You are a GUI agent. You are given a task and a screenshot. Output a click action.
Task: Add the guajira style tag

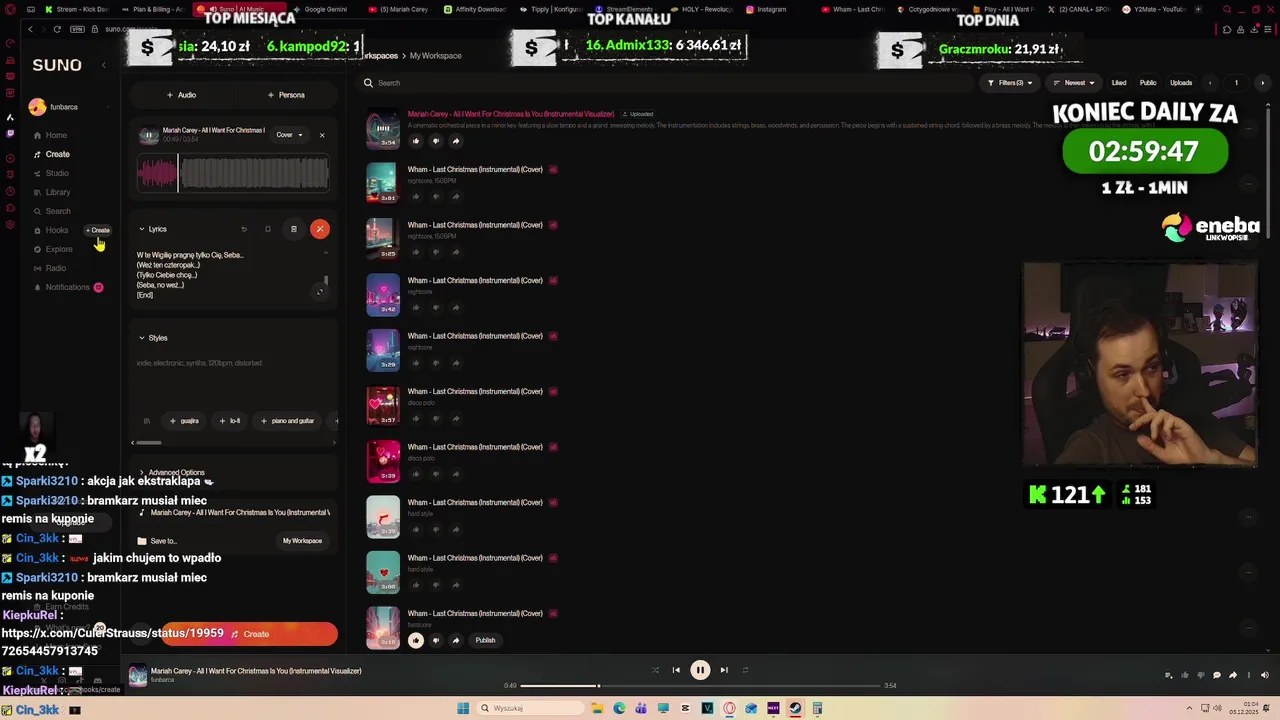point(184,421)
